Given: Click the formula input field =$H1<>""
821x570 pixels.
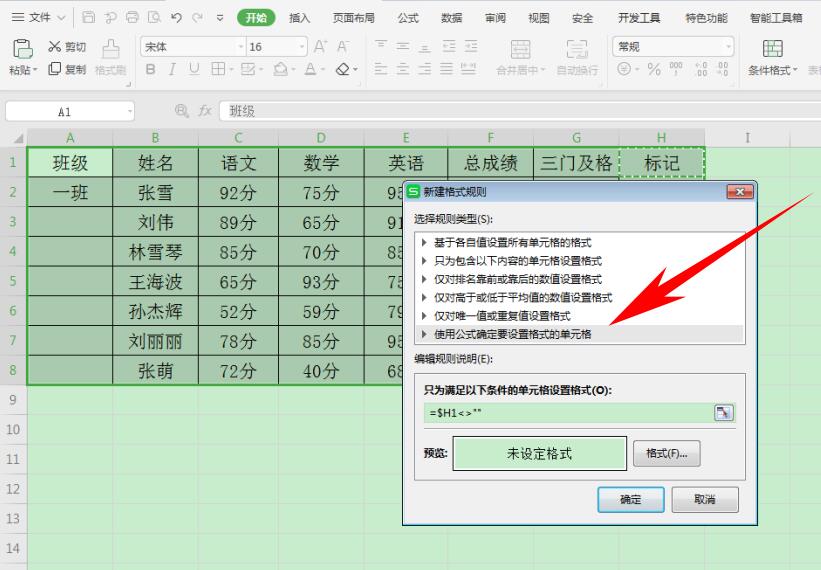Looking at the screenshot, I should point(568,412).
